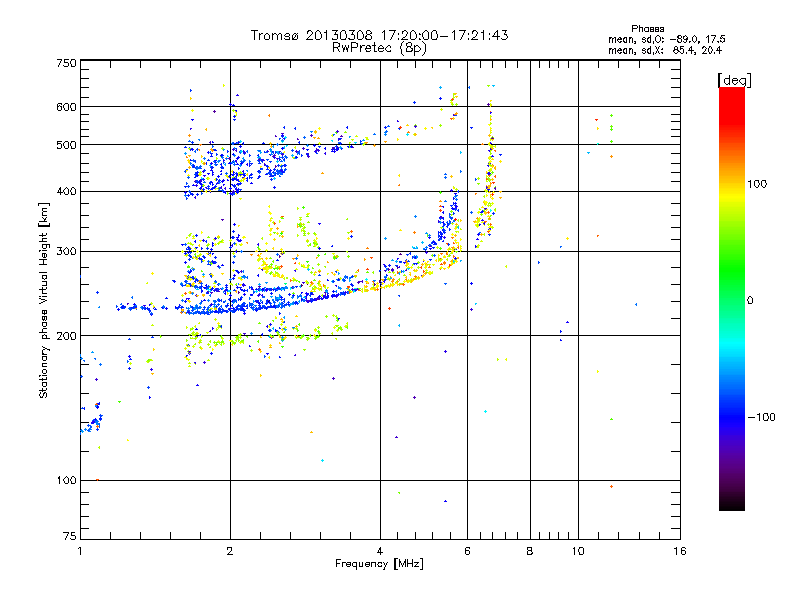Click the Frequency [MHz] axis label
Screen dimensions: 800x600
379,564
